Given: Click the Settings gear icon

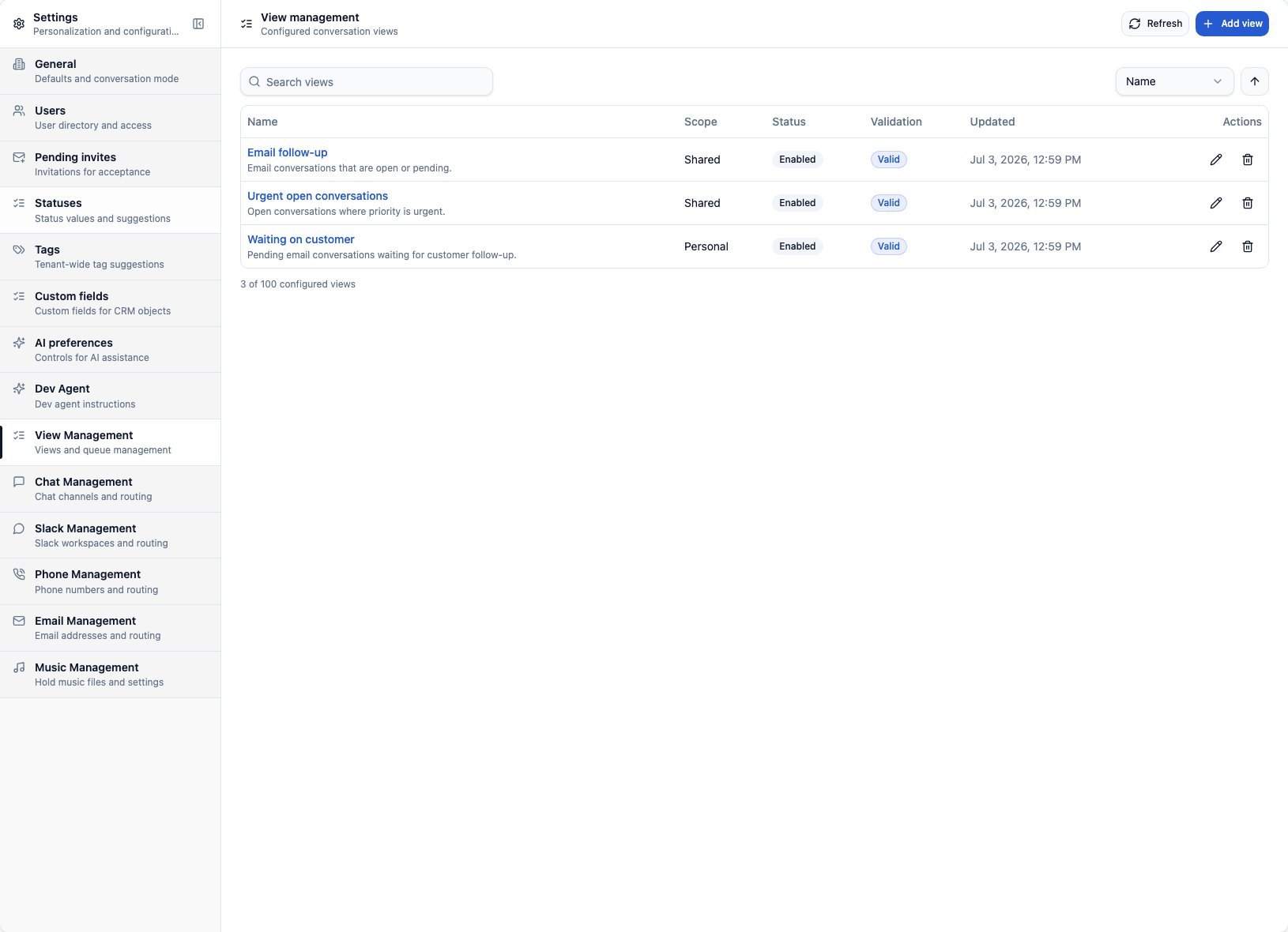Looking at the screenshot, I should coord(19,24).
